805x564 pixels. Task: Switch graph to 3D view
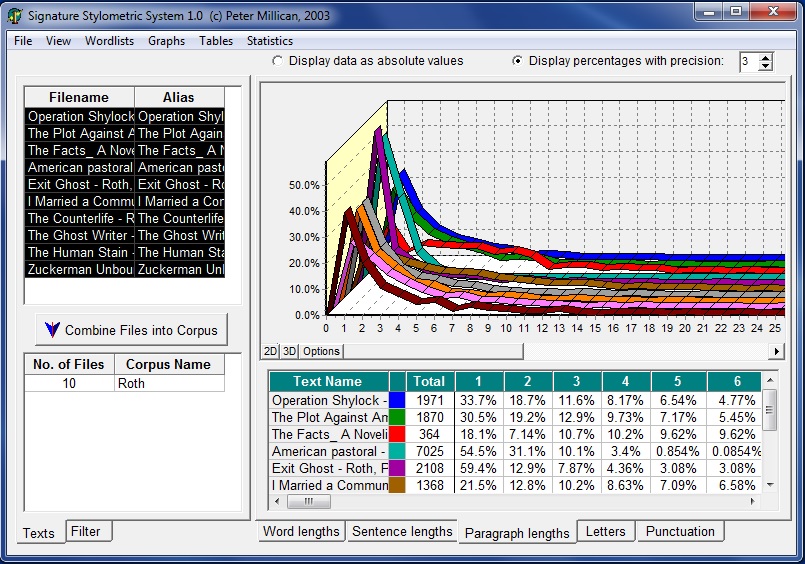click(x=290, y=352)
